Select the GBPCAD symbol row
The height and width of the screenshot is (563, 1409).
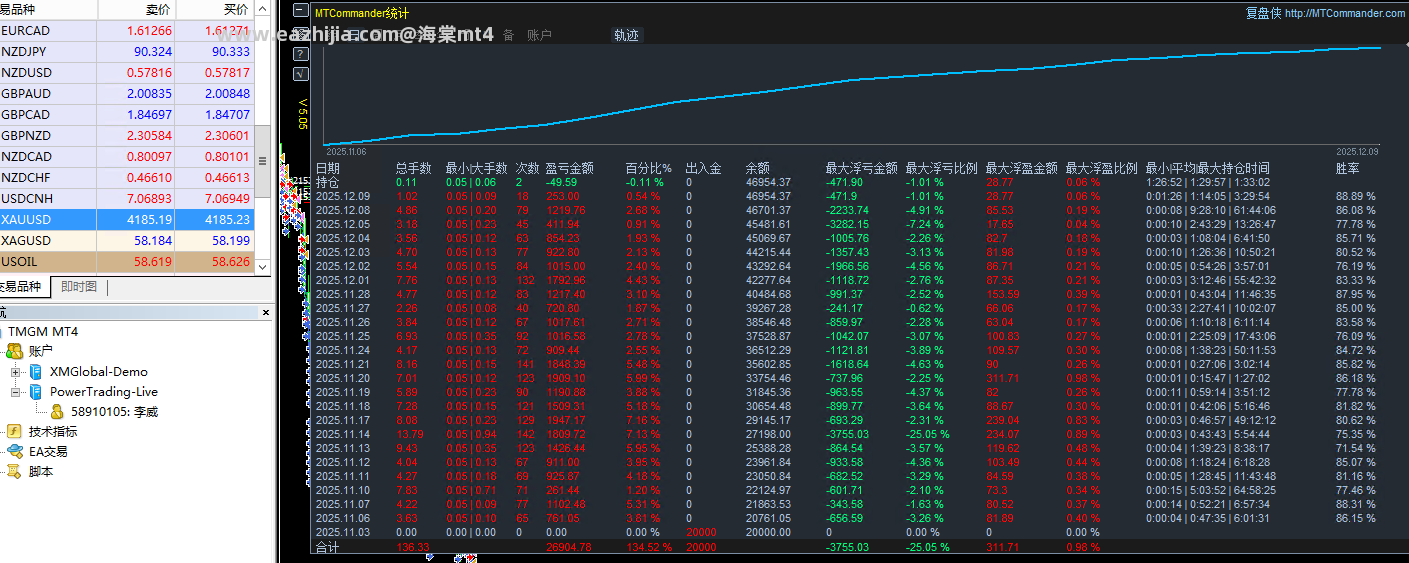(x=127, y=115)
